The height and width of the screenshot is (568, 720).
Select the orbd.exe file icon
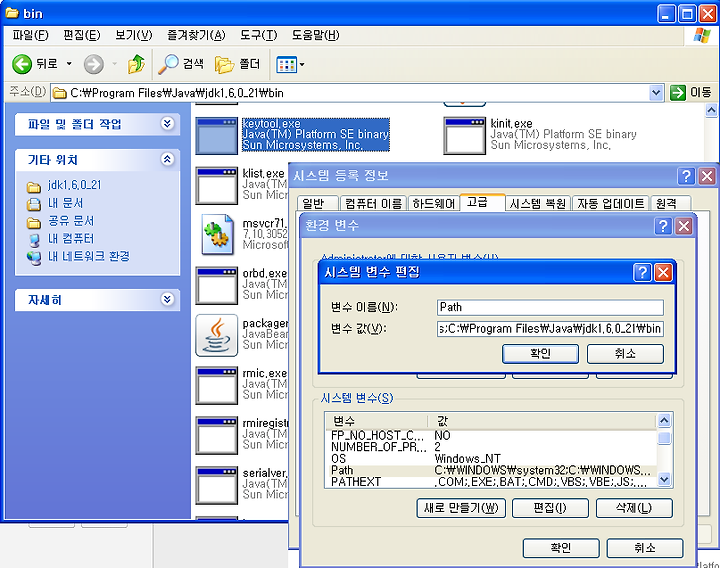(x=217, y=286)
